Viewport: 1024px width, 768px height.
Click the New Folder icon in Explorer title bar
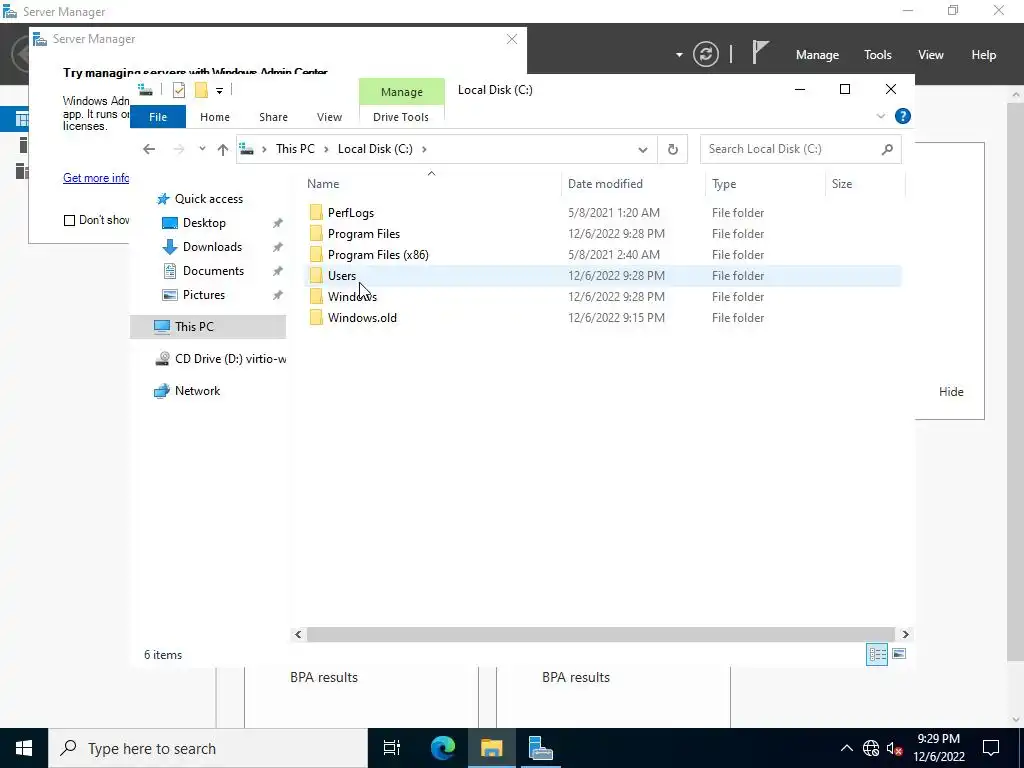[x=201, y=90]
